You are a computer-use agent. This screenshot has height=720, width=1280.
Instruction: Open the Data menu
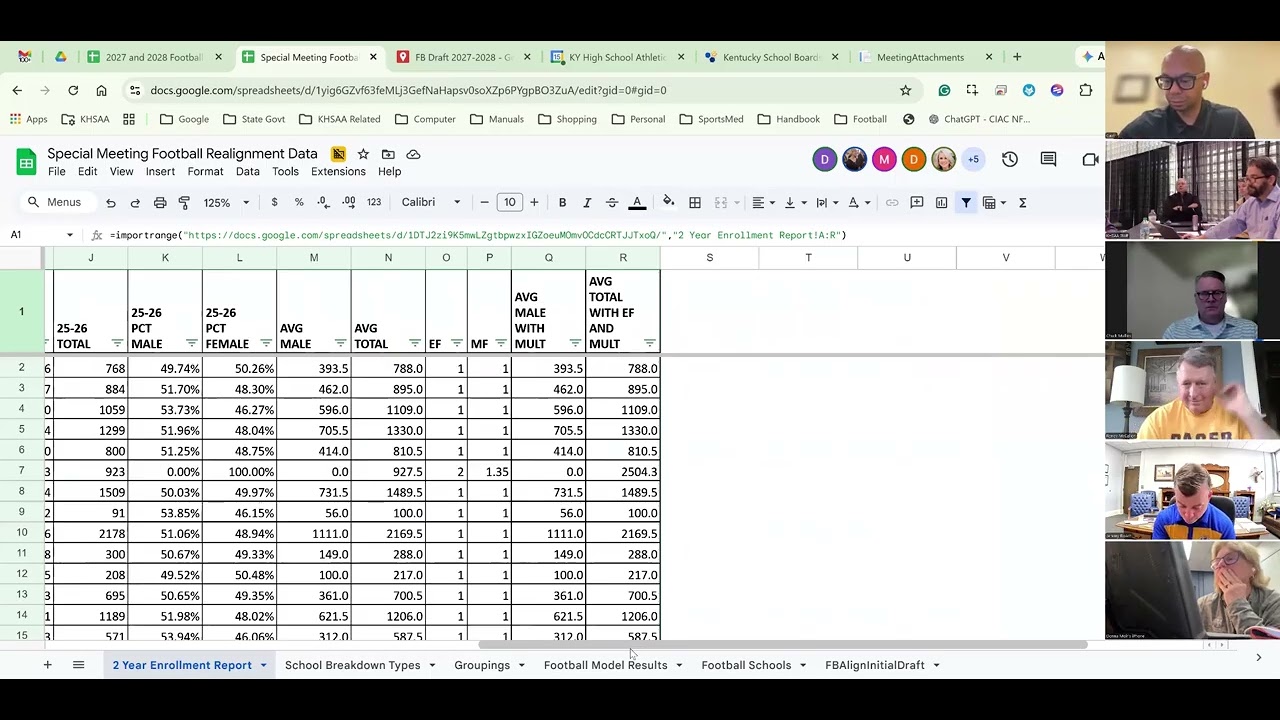point(248,172)
